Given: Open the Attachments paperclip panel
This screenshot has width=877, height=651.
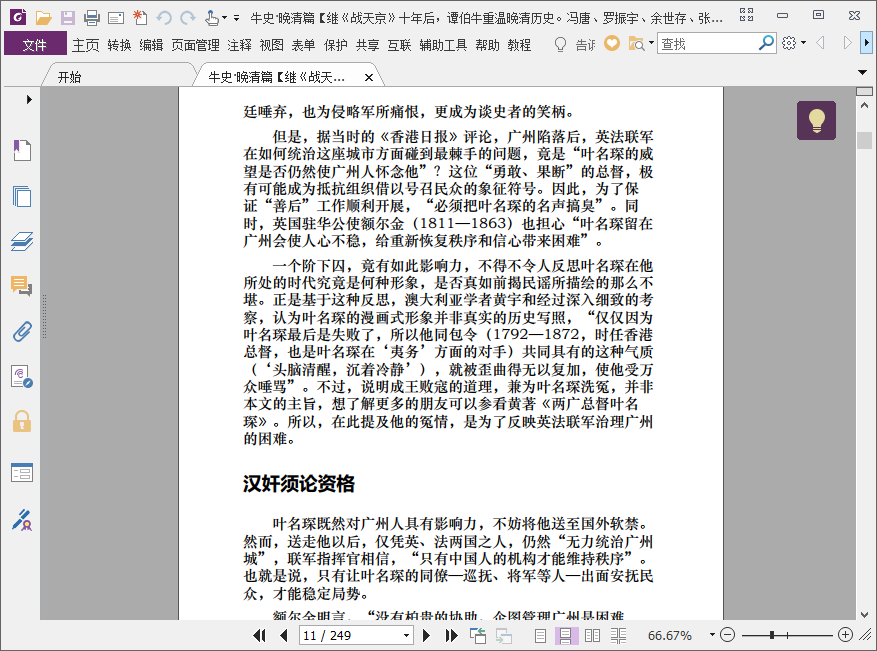Looking at the screenshot, I should pos(22,332).
